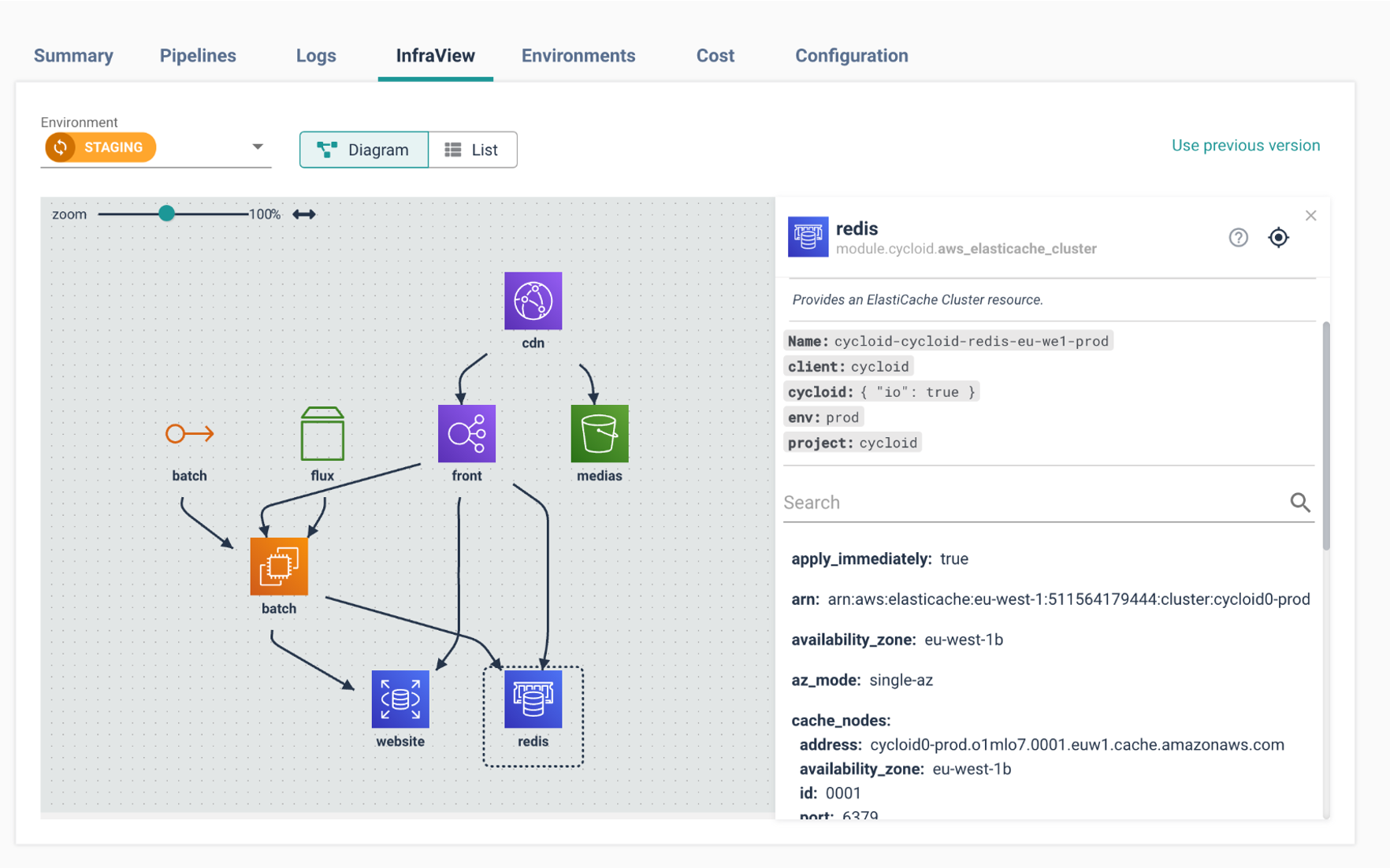Click the fit-to-width double arrow icon
Image resolution: width=1390 pixels, height=868 pixels.
(304, 214)
